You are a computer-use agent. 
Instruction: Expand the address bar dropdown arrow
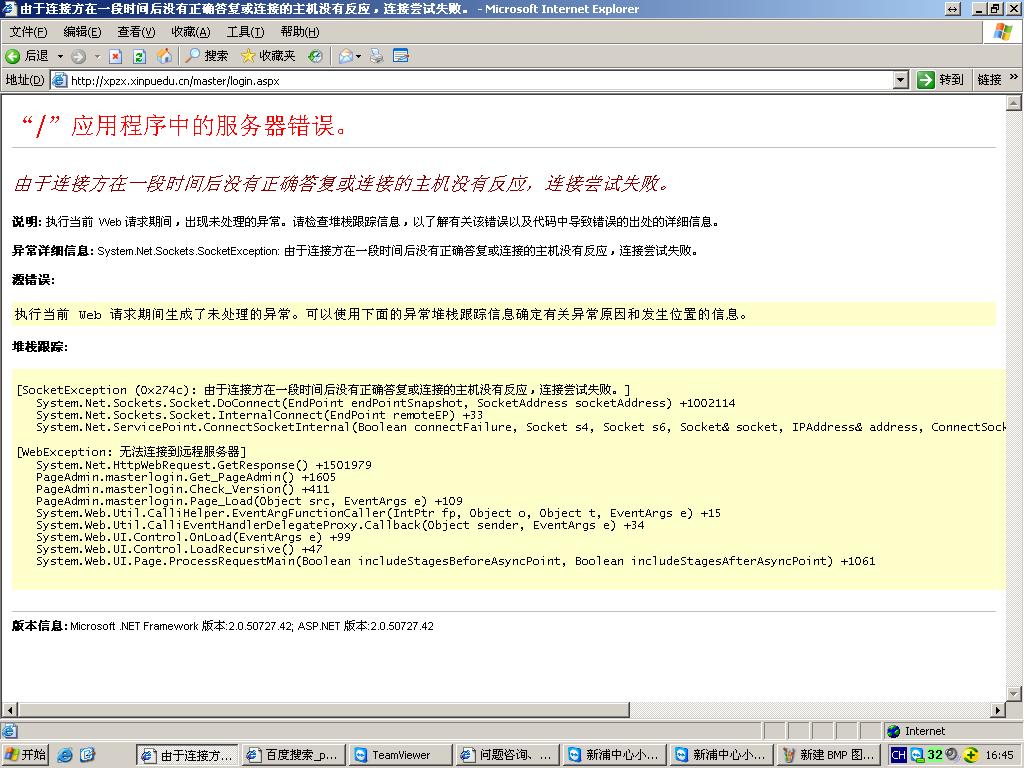(x=900, y=80)
